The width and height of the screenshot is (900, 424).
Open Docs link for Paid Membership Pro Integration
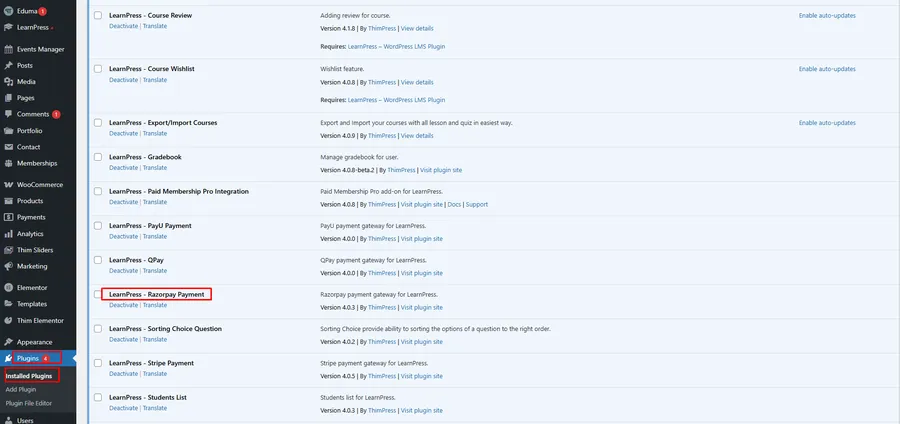pyautogui.click(x=453, y=204)
